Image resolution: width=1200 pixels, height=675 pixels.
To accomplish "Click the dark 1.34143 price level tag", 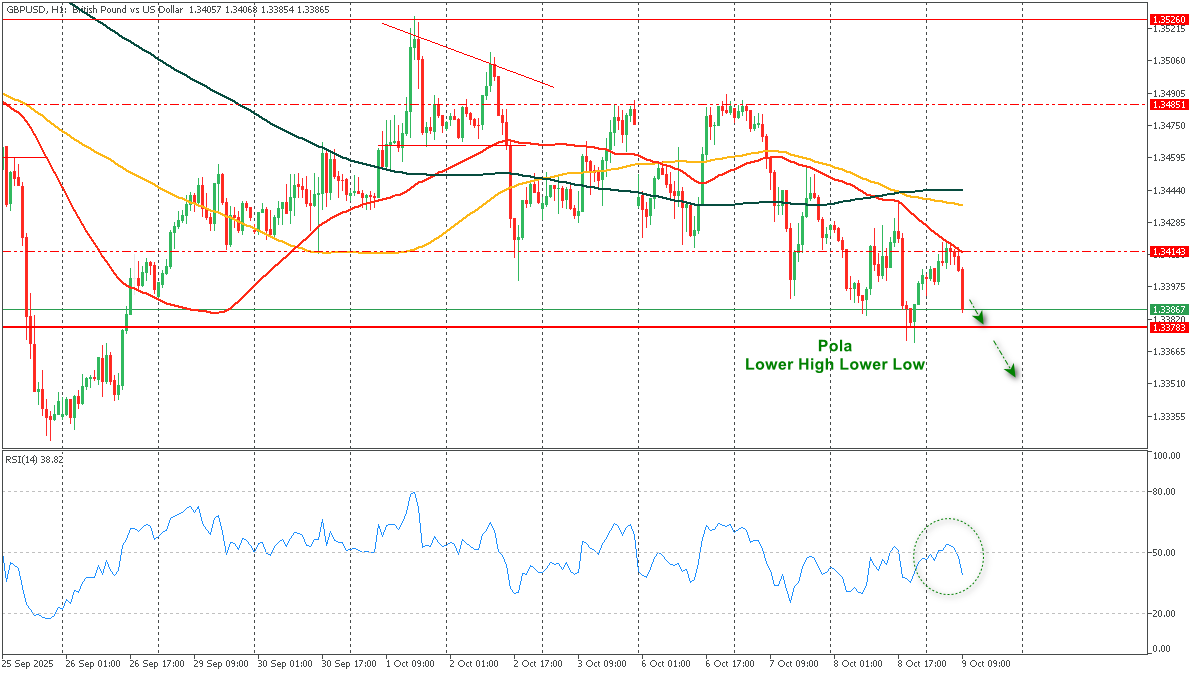I will 1168,251.
